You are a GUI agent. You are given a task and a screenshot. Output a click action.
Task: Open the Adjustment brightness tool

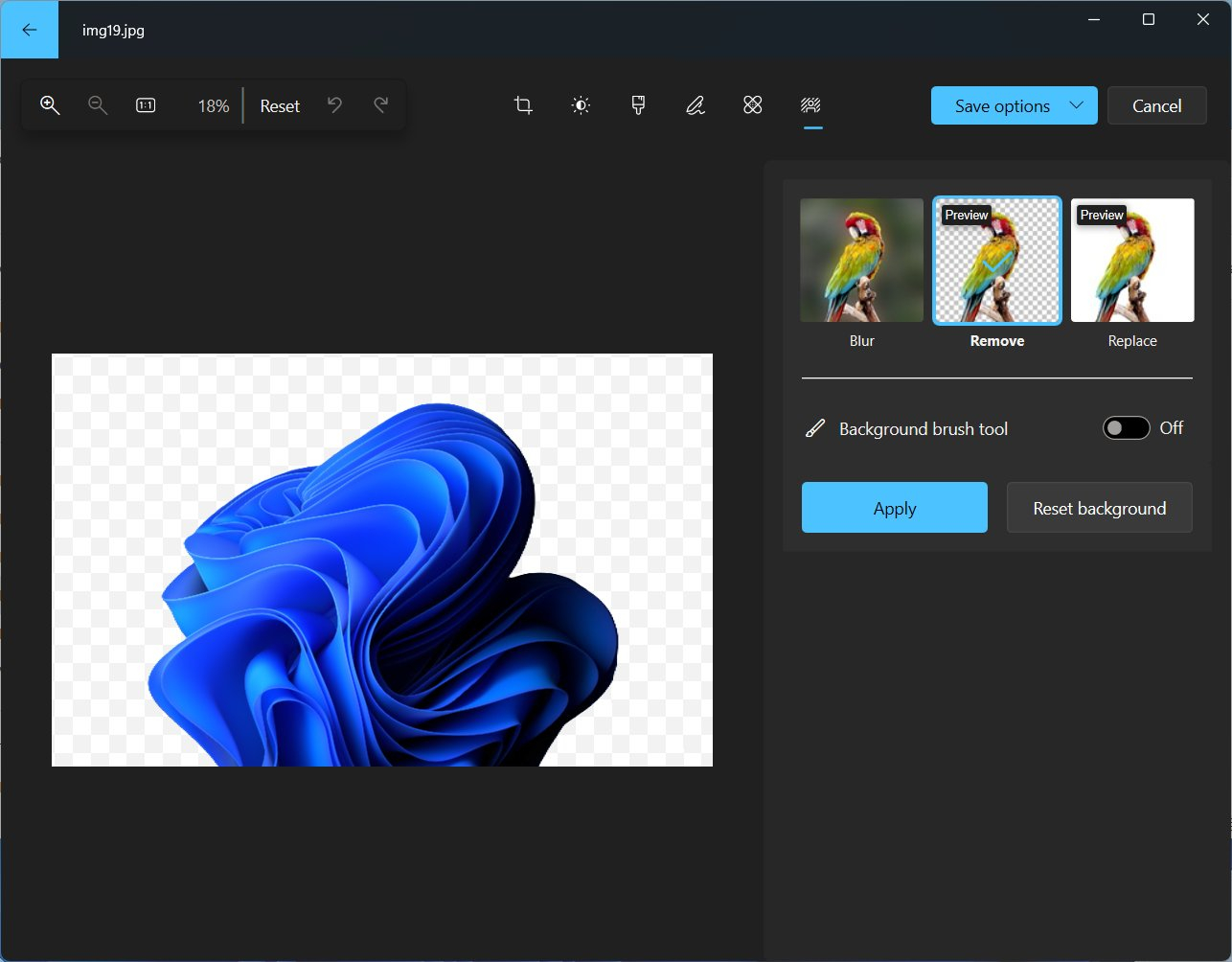pos(581,105)
